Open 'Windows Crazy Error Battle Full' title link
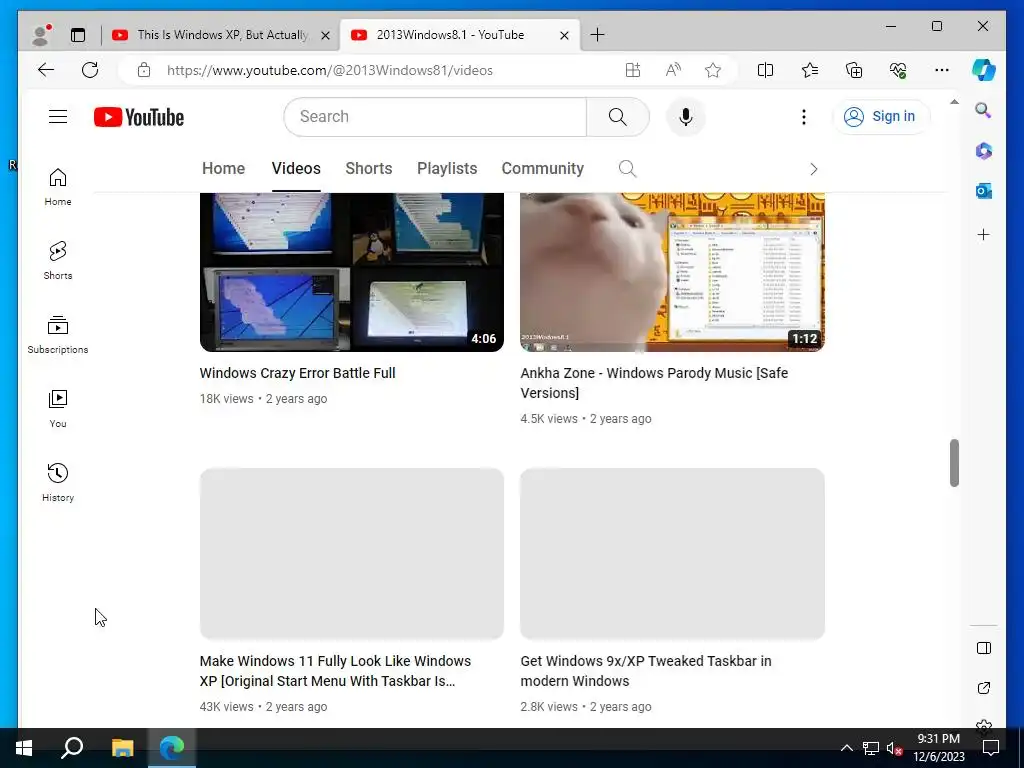The width and height of the screenshot is (1024, 768). (297, 373)
